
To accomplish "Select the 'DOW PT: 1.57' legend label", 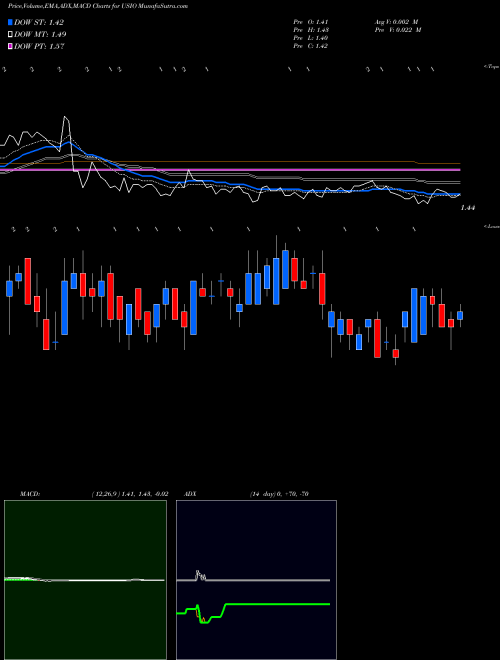I will (39, 46).
